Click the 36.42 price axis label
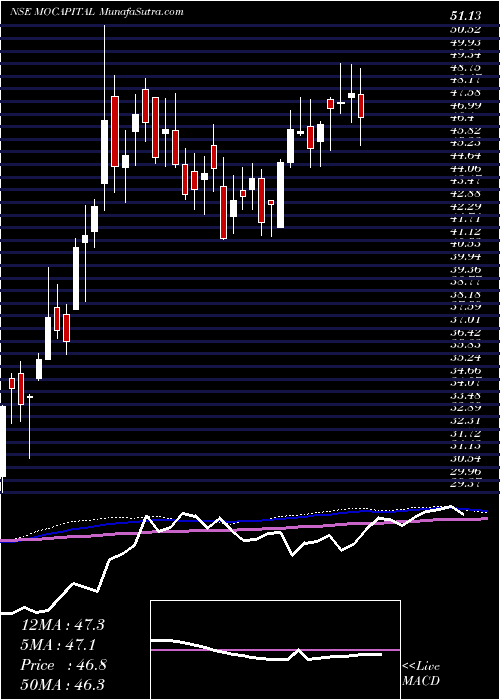Image resolution: width=500 pixels, height=700 pixels. pyautogui.click(x=465, y=333)
